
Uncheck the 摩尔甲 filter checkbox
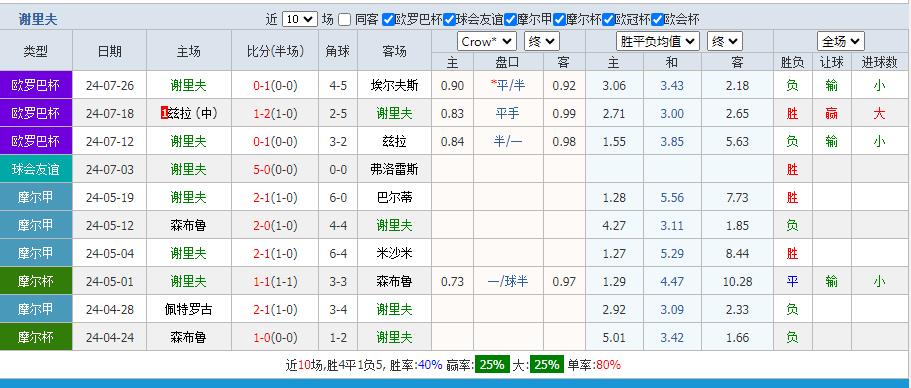511,20
